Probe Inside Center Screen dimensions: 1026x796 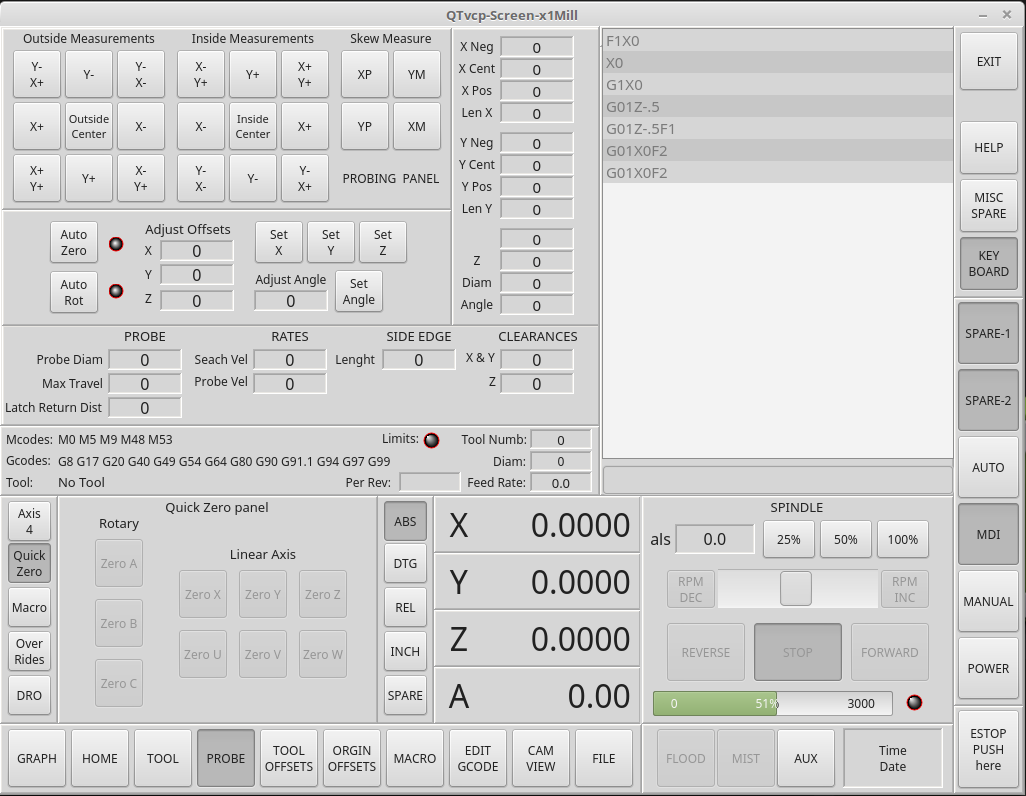point(253,126)
